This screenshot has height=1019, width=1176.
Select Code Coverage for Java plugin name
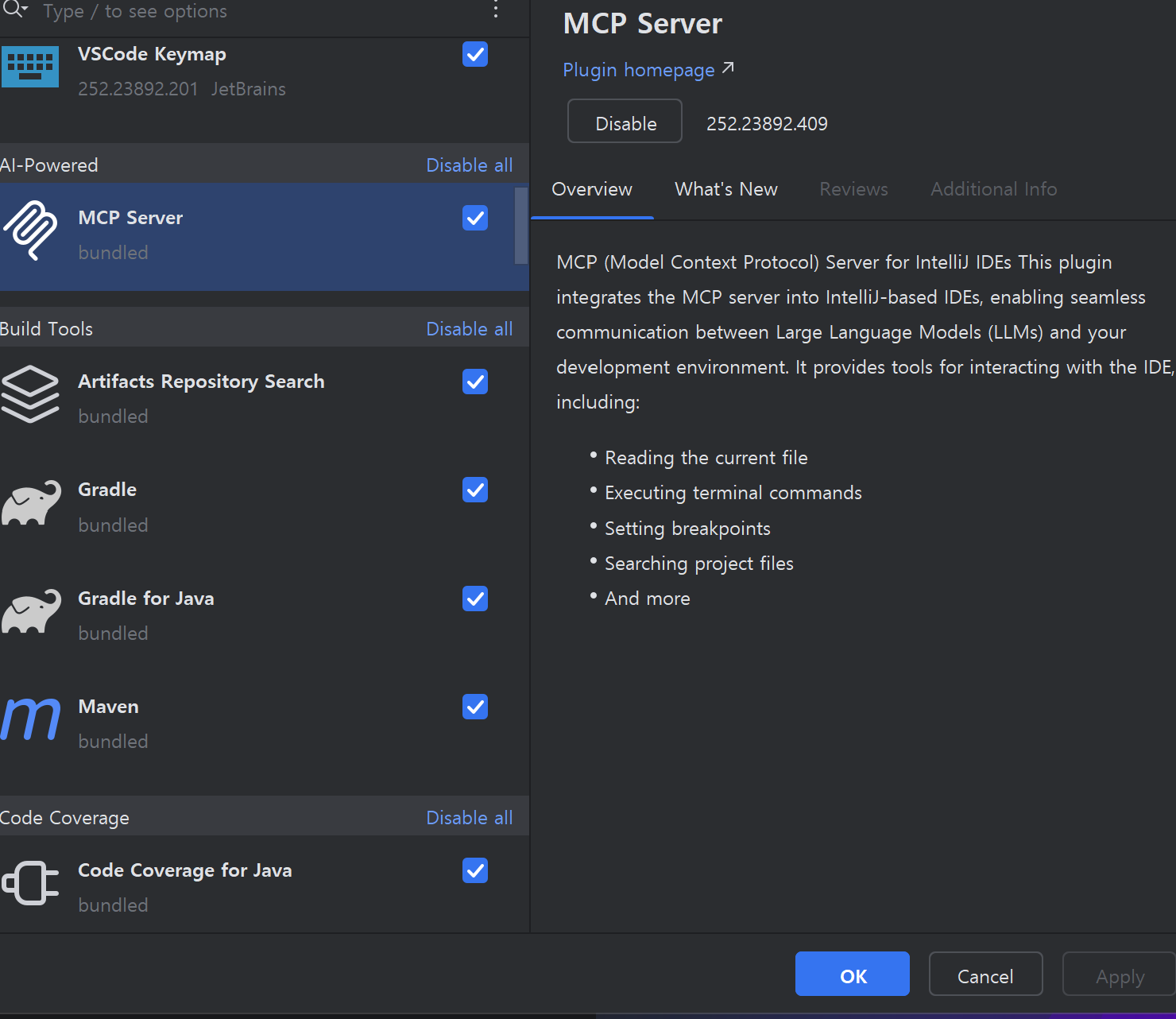pos(185,870)
